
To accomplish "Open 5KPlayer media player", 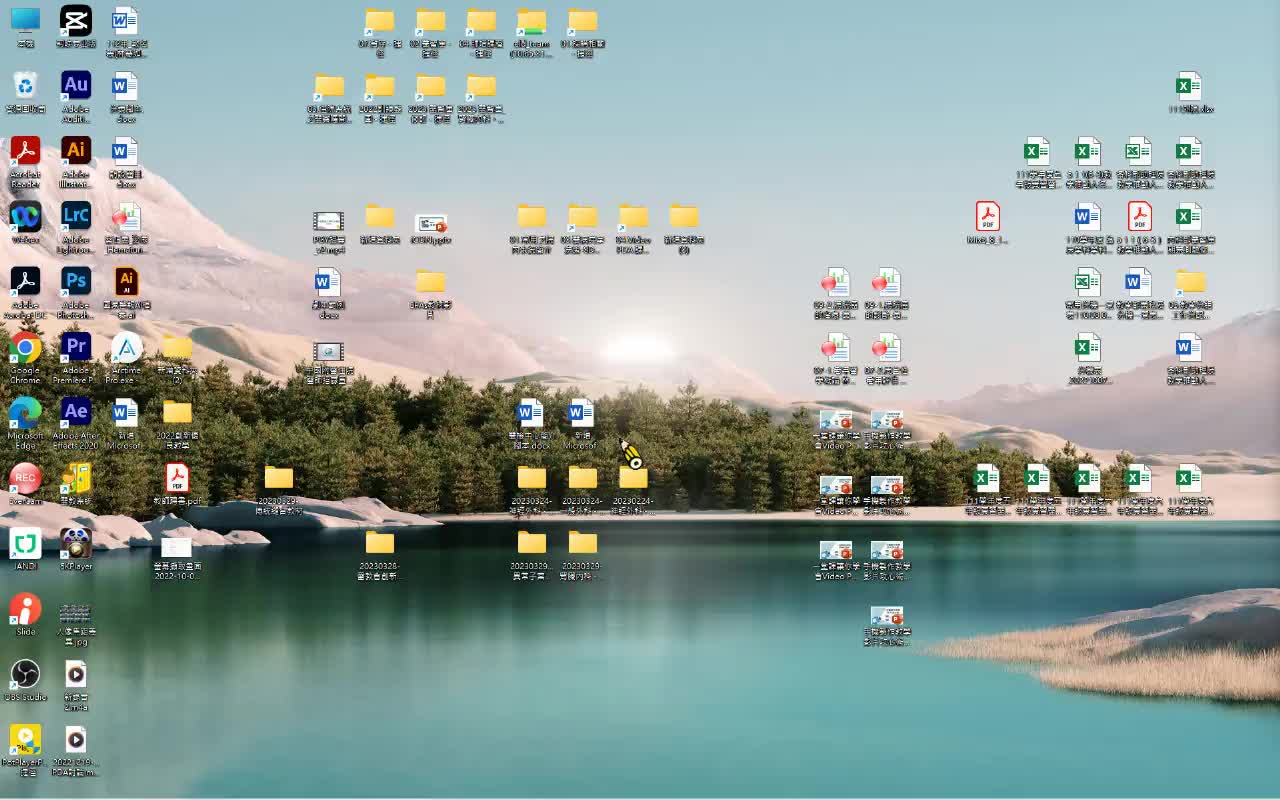I will point(75,545).
